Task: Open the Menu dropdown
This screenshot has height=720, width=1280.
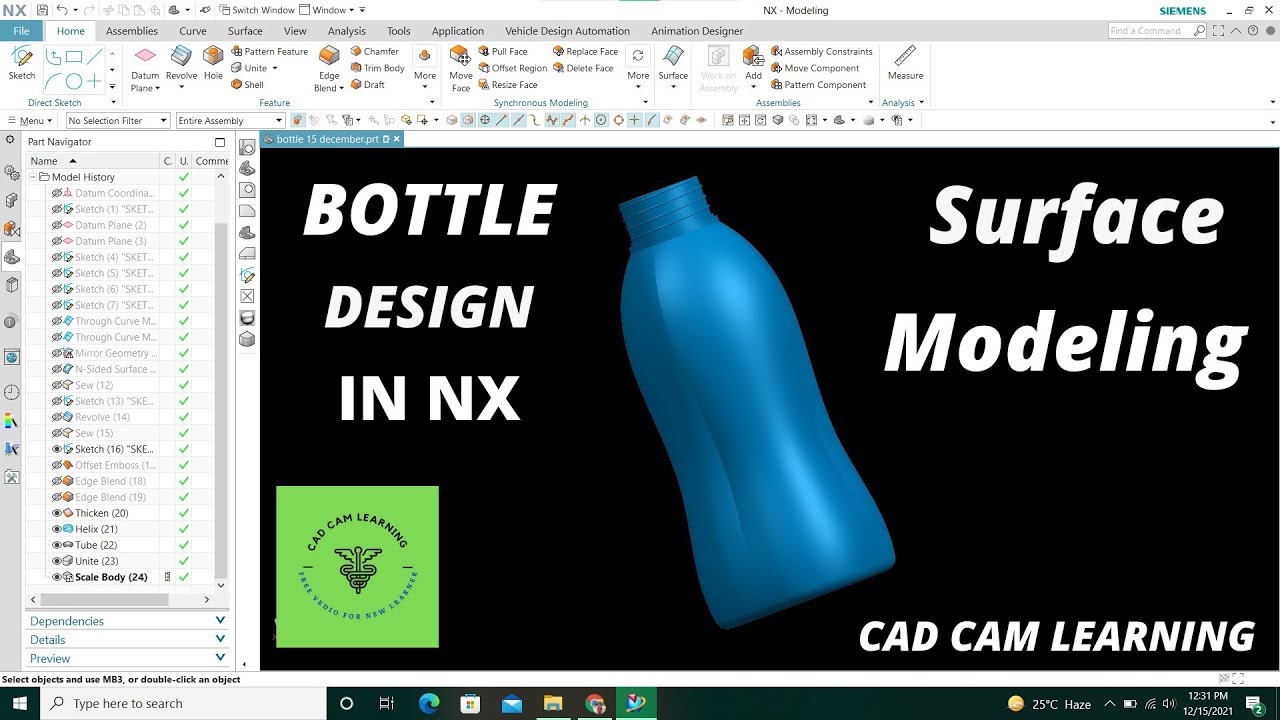Action: click(x=29, y=120)
